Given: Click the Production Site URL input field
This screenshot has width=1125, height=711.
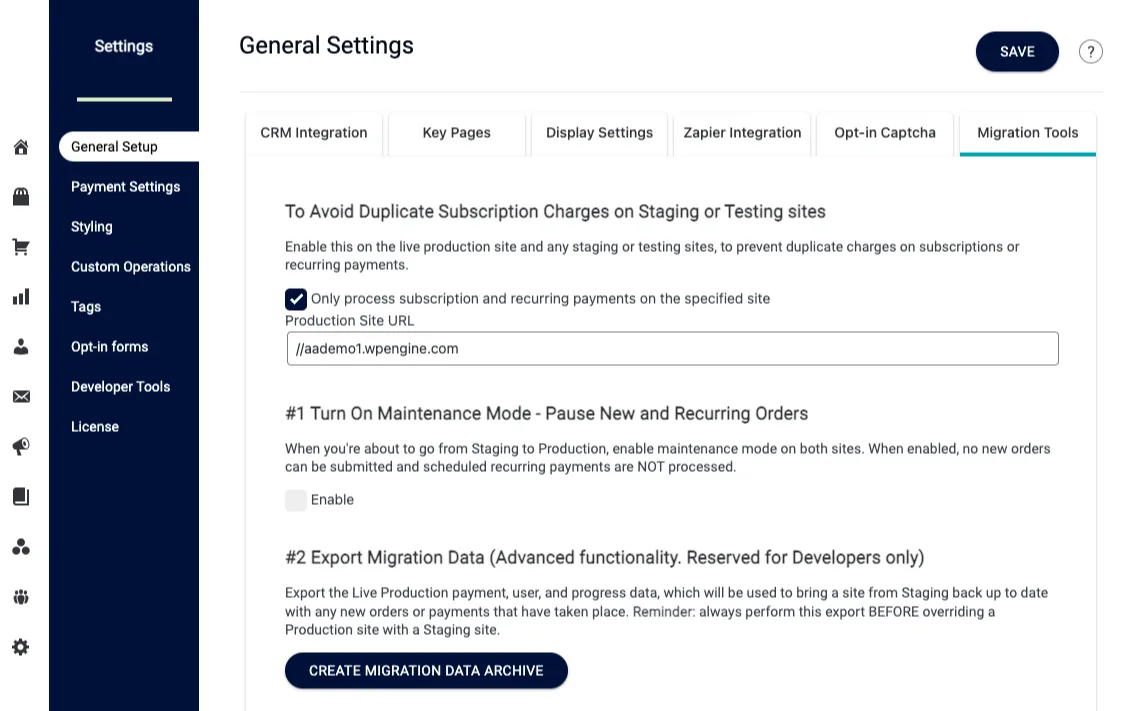Looking at the screenshot, I should click(x=672, y=348).
